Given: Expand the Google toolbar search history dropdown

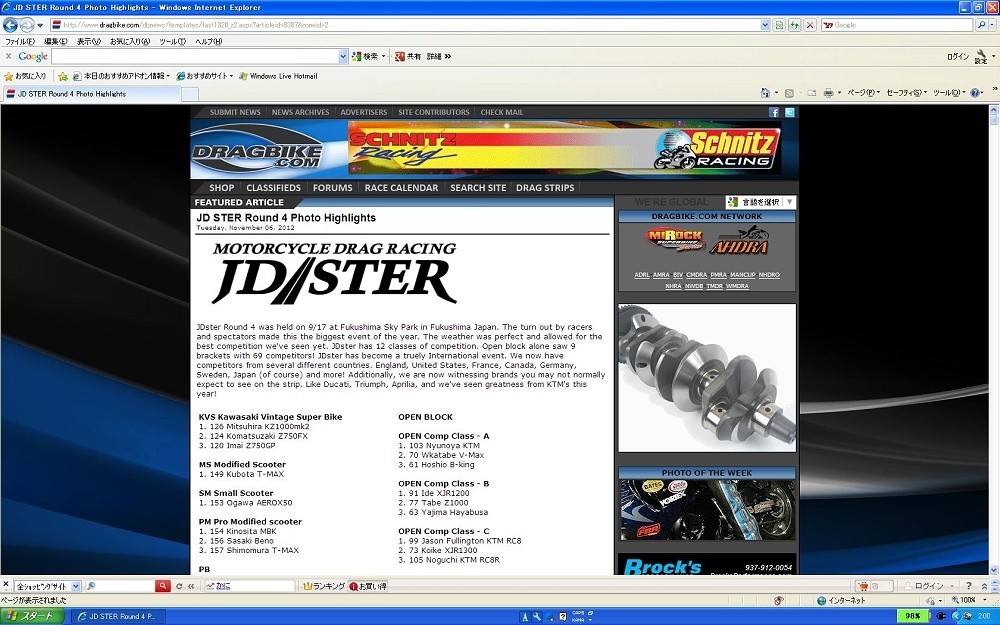Looking at the screenshot, I should (x=343, y=56).
